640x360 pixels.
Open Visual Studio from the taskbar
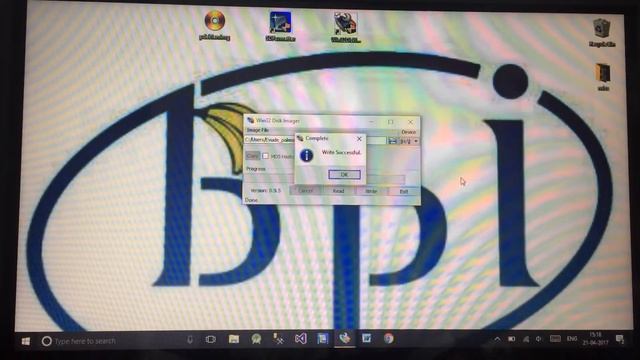[301, 338]
